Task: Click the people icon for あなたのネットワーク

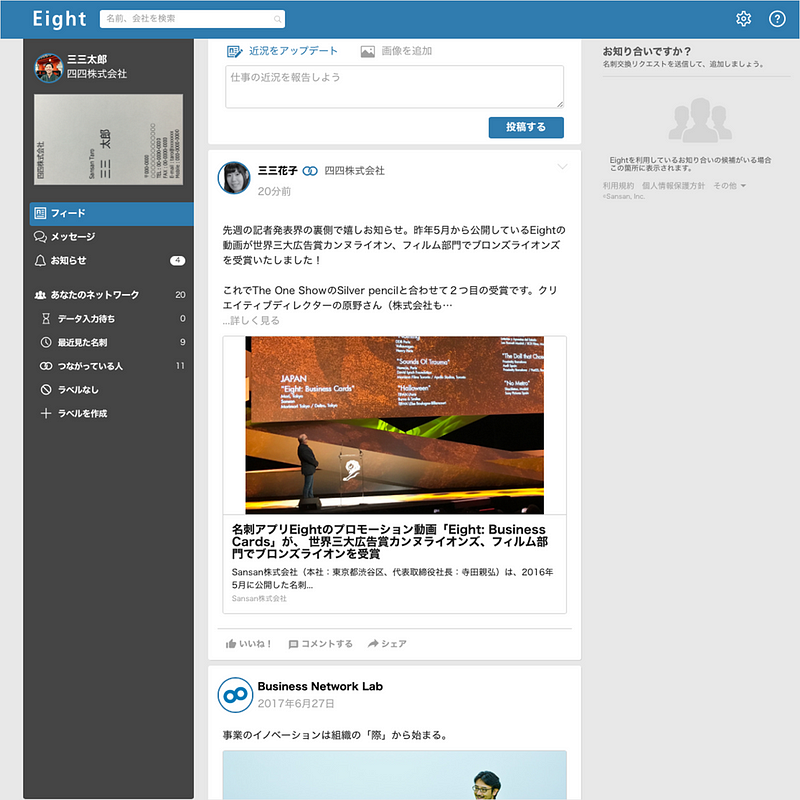Action: coord(40,295)
